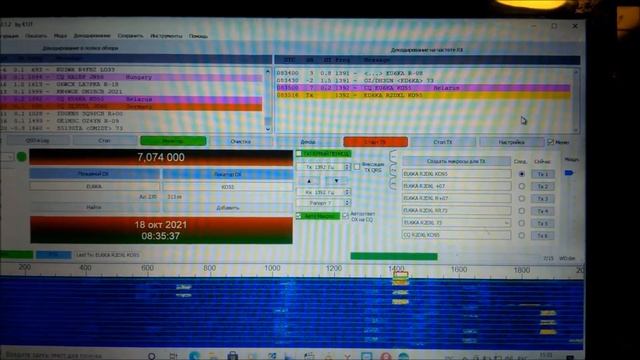The image size is (640, 360).
Task: Click the Tx 4 send-now button
Action: click(542, 211)
